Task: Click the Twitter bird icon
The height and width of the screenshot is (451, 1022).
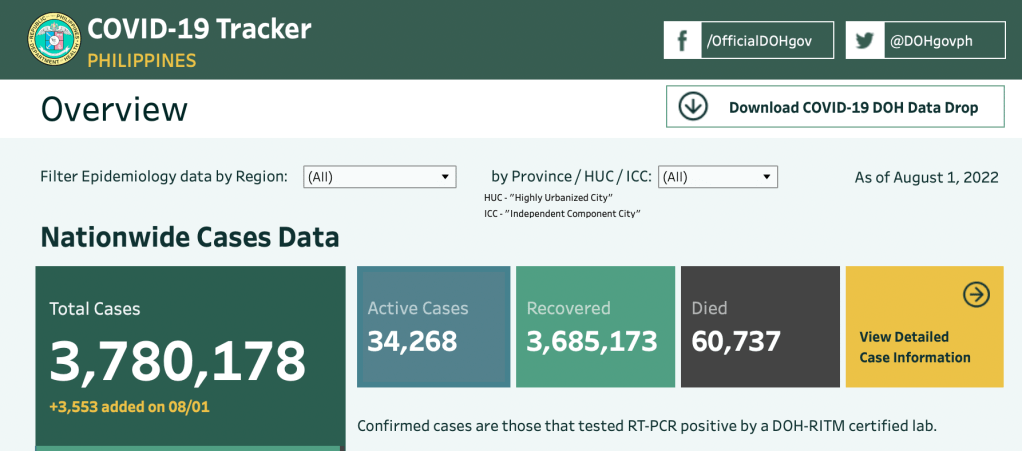Action: [865, 41]
